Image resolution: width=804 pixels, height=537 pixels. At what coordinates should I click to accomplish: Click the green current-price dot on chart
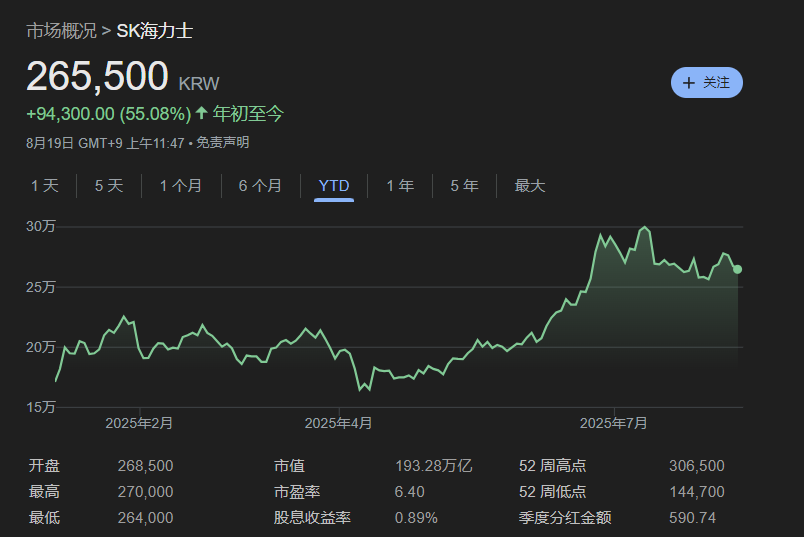(737, 269)
